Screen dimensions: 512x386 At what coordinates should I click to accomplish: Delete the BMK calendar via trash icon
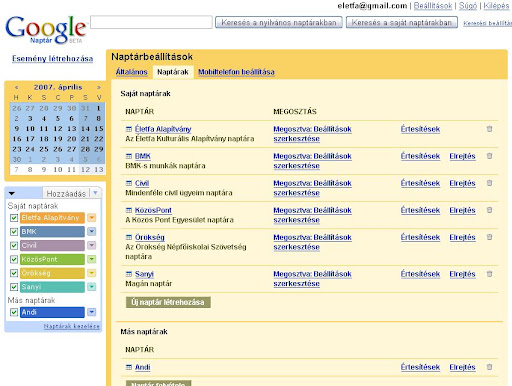click(489, 156)
